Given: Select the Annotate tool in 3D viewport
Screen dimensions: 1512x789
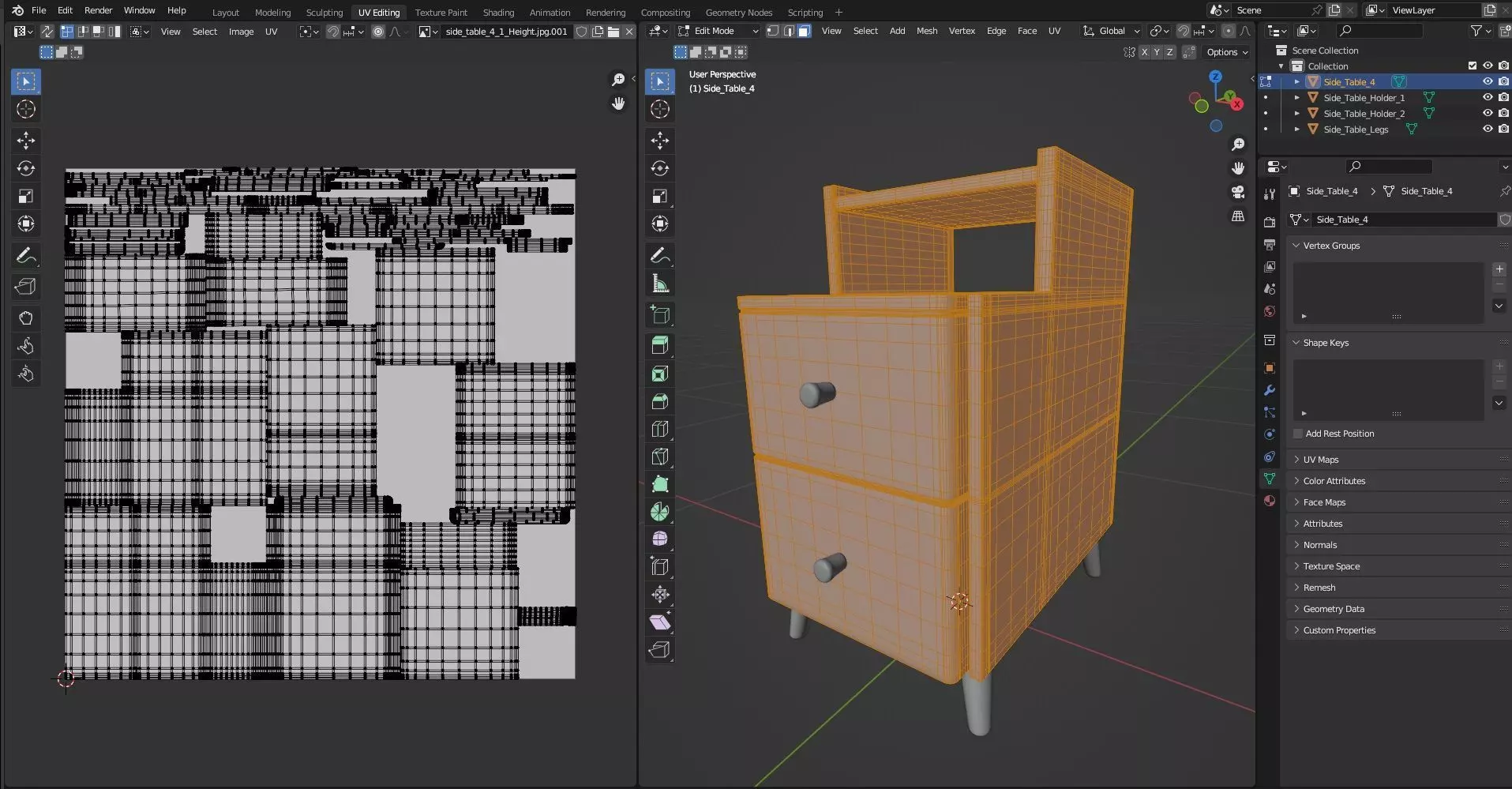Looking at the screenshot, I should (x=660, y=256).
